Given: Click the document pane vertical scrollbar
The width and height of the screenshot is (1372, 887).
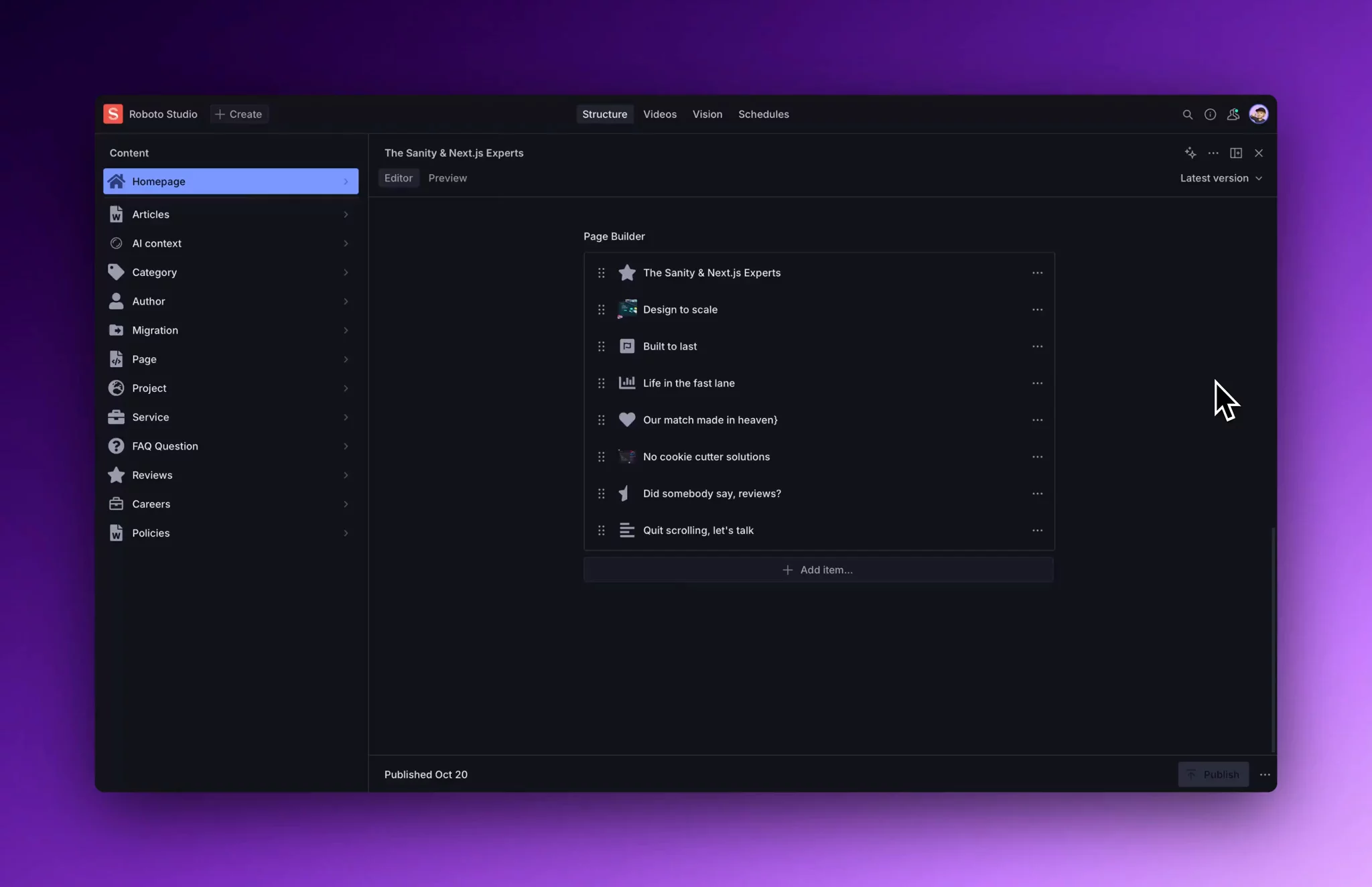Looking at the screenshot, I should point(1273,640).
